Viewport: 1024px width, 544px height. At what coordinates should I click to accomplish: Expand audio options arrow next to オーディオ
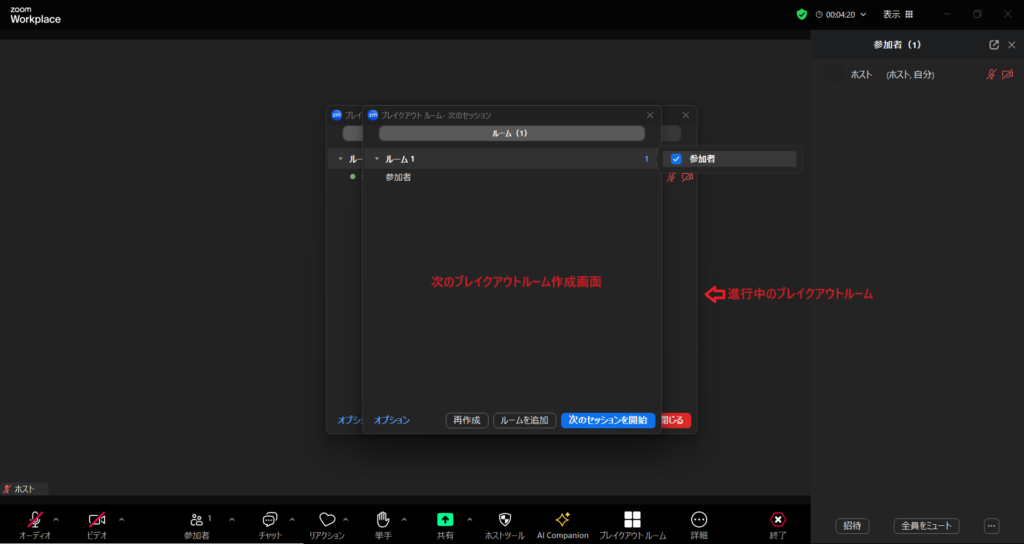[x=56, y=519]
